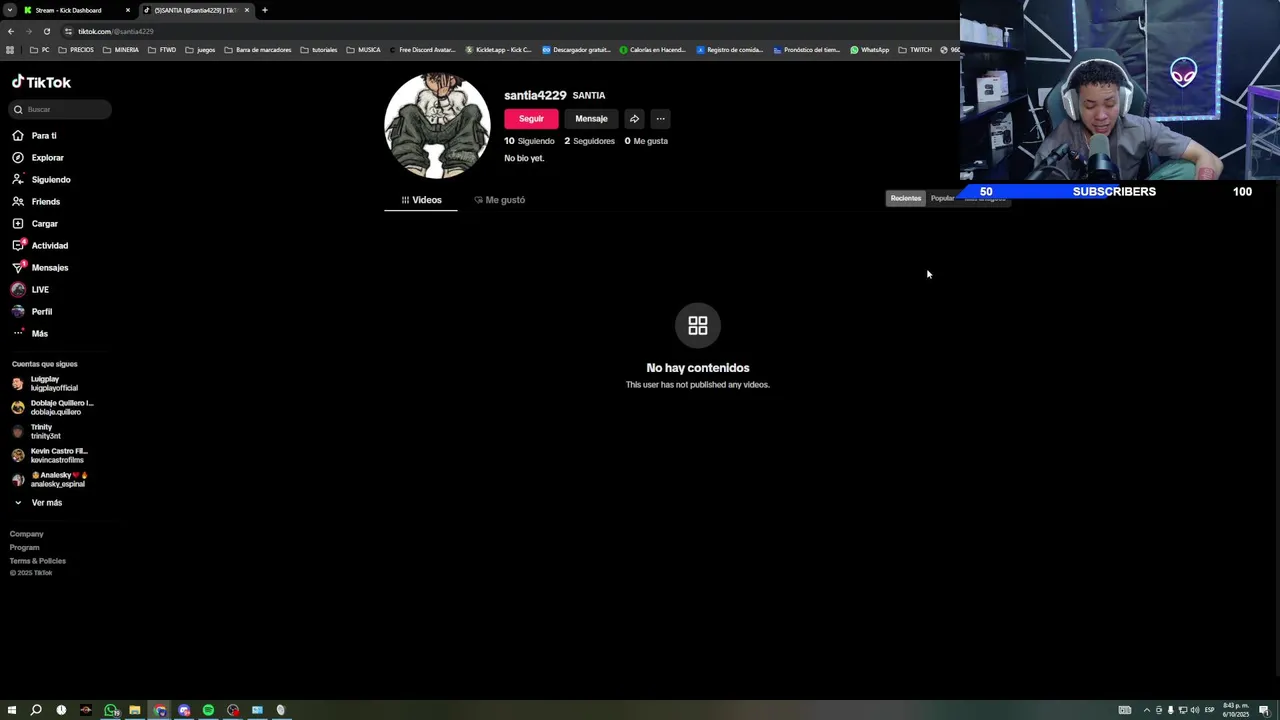Open the tutoriales bookmarks folder
Viewport: 1280px width, 720px height.
tap(319, 50)
